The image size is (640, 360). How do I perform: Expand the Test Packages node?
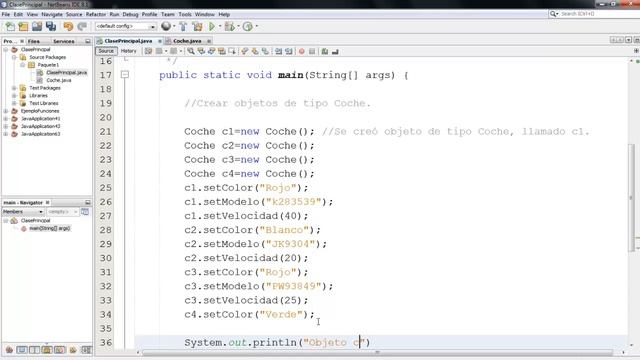pyautogui.click(x=14, y=88)
